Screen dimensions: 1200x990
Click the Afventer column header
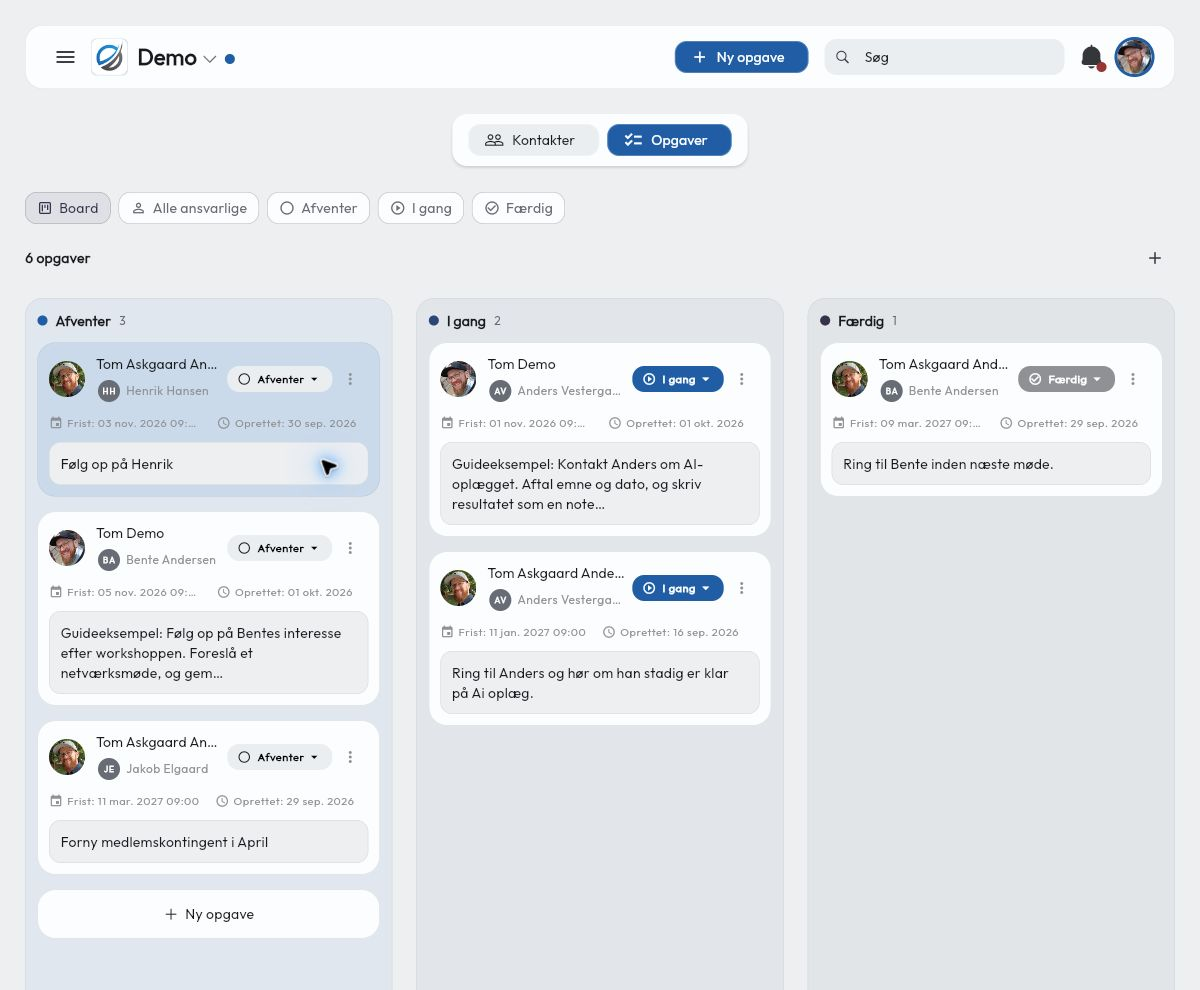point(83,321)
